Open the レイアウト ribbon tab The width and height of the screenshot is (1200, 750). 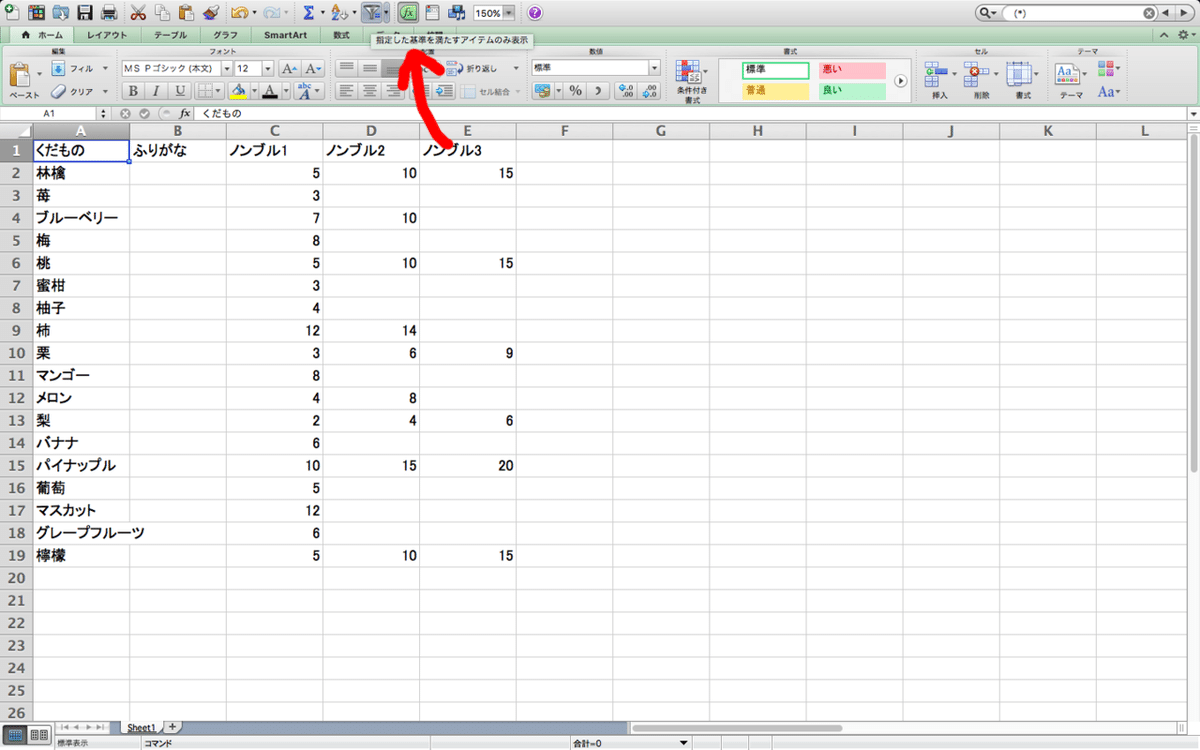click(x=107, y=35)
